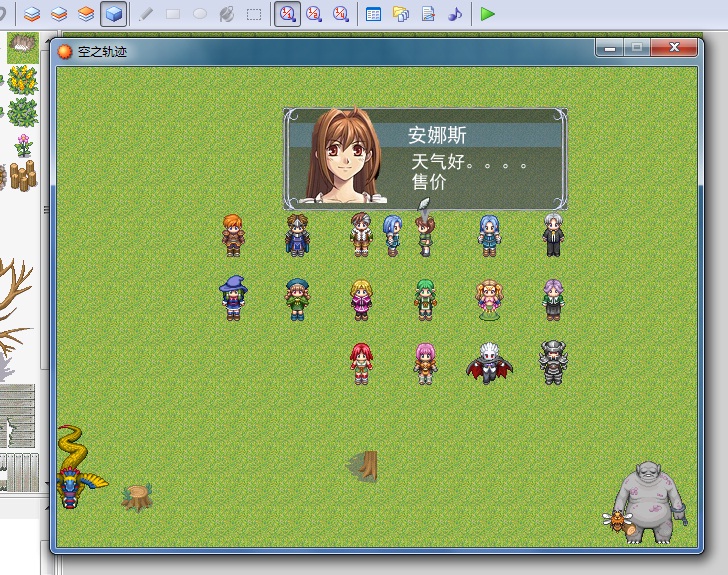Pick the dashed Select tool
Viewport: 728px width, 575px height.
(x=254, y=14)
